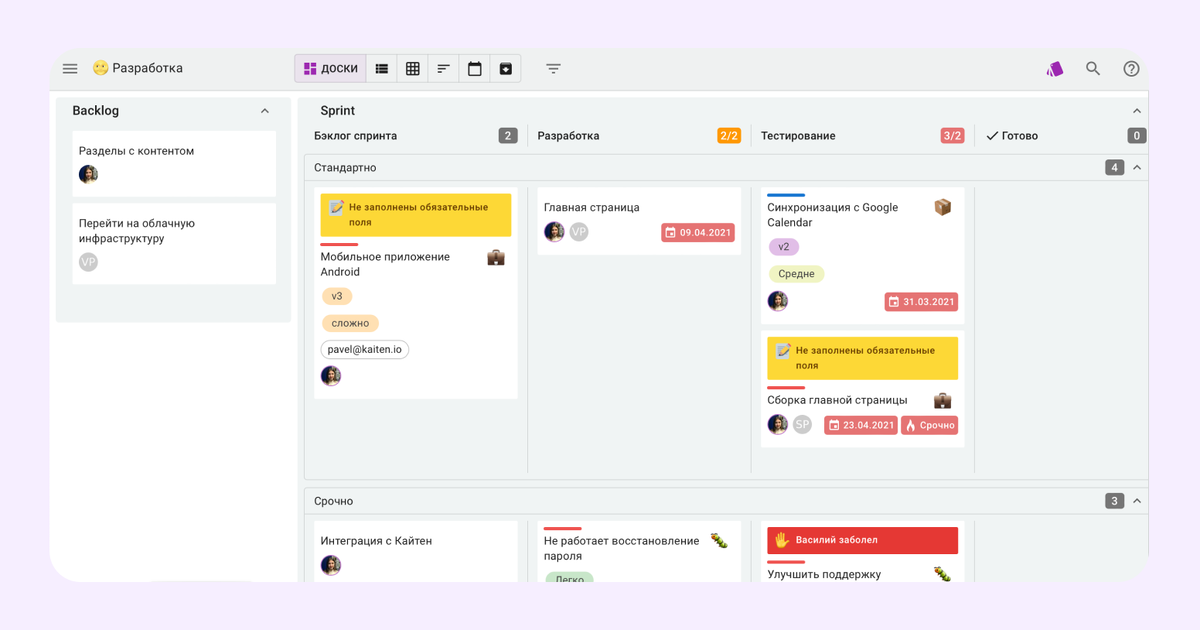The image size is (1200, 630).
Task: Click the Готово count badge 0
Action: pos(1137,136)
